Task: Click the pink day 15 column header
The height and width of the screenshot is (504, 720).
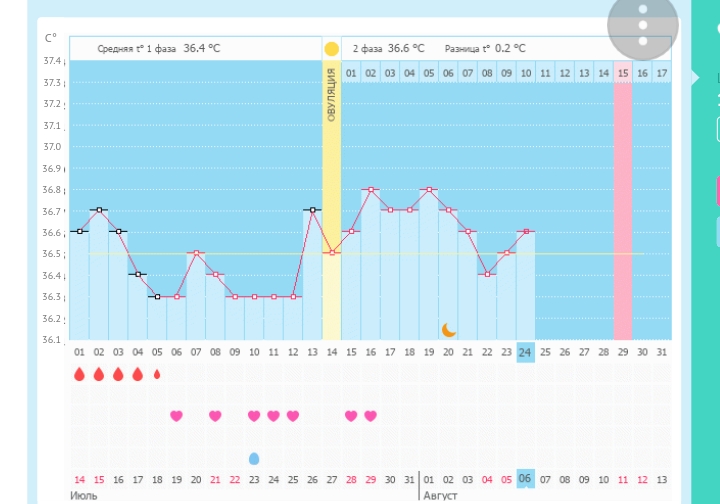Action: coord(622,73)
